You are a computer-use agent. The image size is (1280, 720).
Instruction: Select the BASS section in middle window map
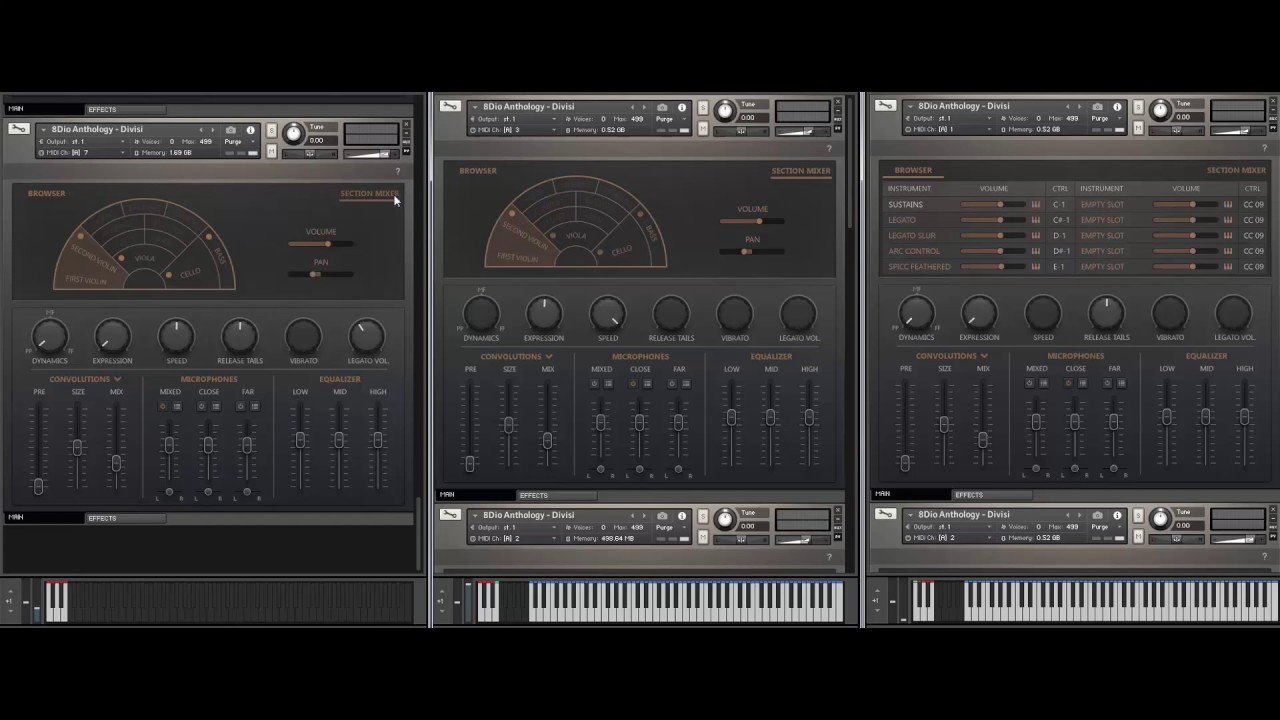coord(651,232)
